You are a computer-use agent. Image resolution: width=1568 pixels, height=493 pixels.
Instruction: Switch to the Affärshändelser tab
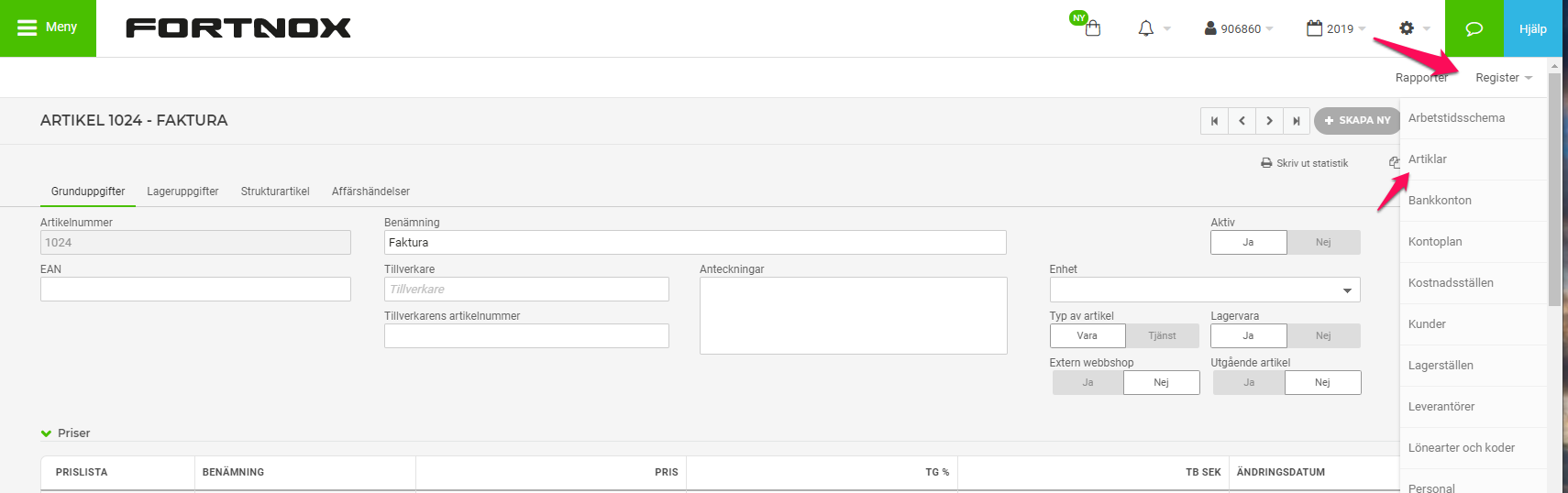click(370, 192)
